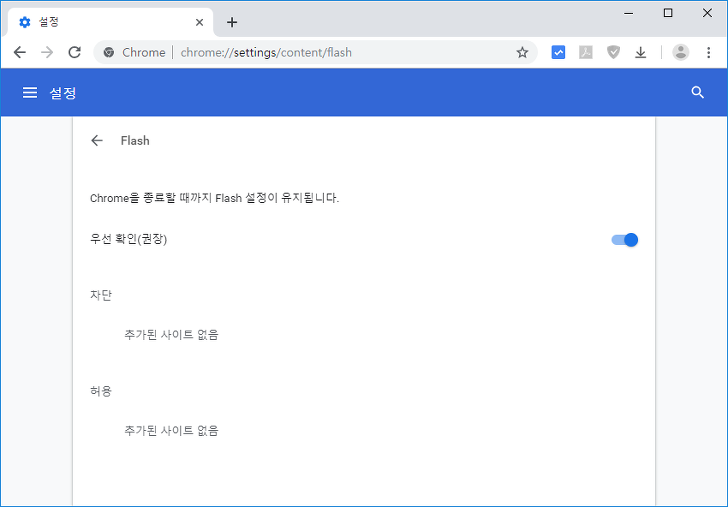The height and width of the screenshot is (507, 728).
Task: Toggle the 우선 확인(권장) switch
Action: tap(624, 240)
